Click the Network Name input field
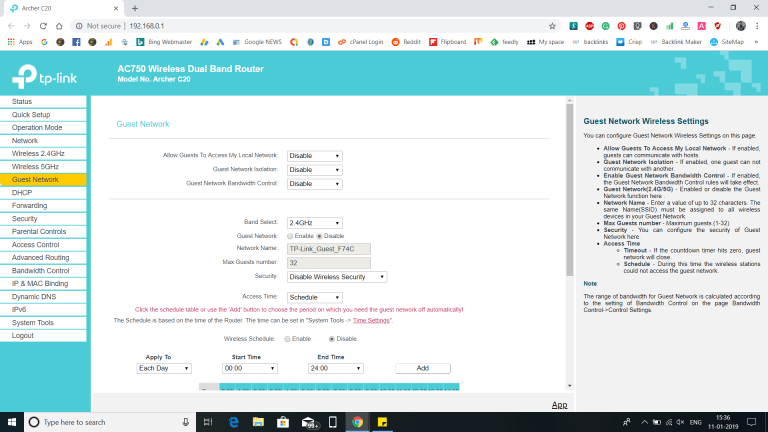Screen dimensions: 768x432 coord(328,248)
